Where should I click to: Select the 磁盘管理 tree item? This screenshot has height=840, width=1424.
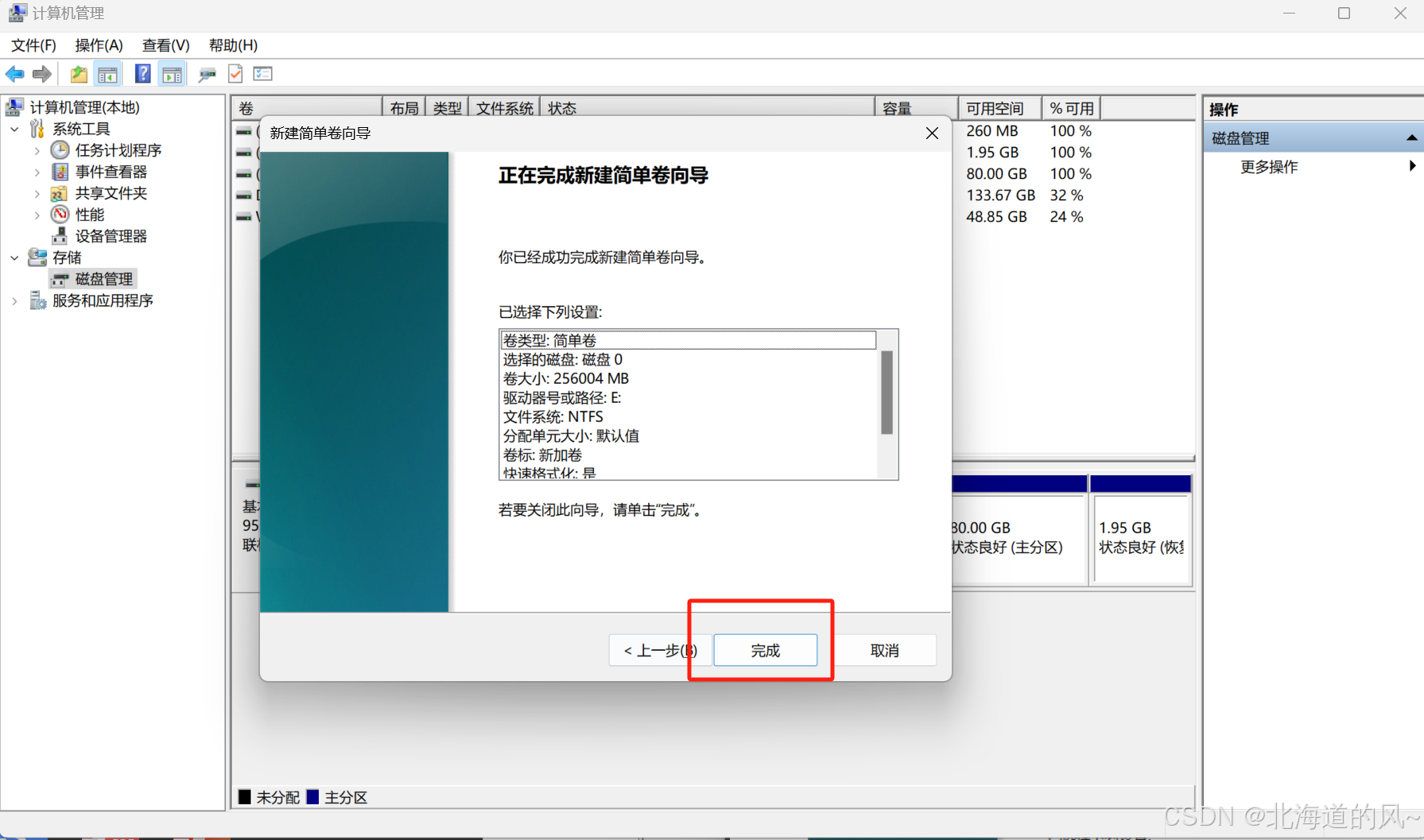(103, 278)
